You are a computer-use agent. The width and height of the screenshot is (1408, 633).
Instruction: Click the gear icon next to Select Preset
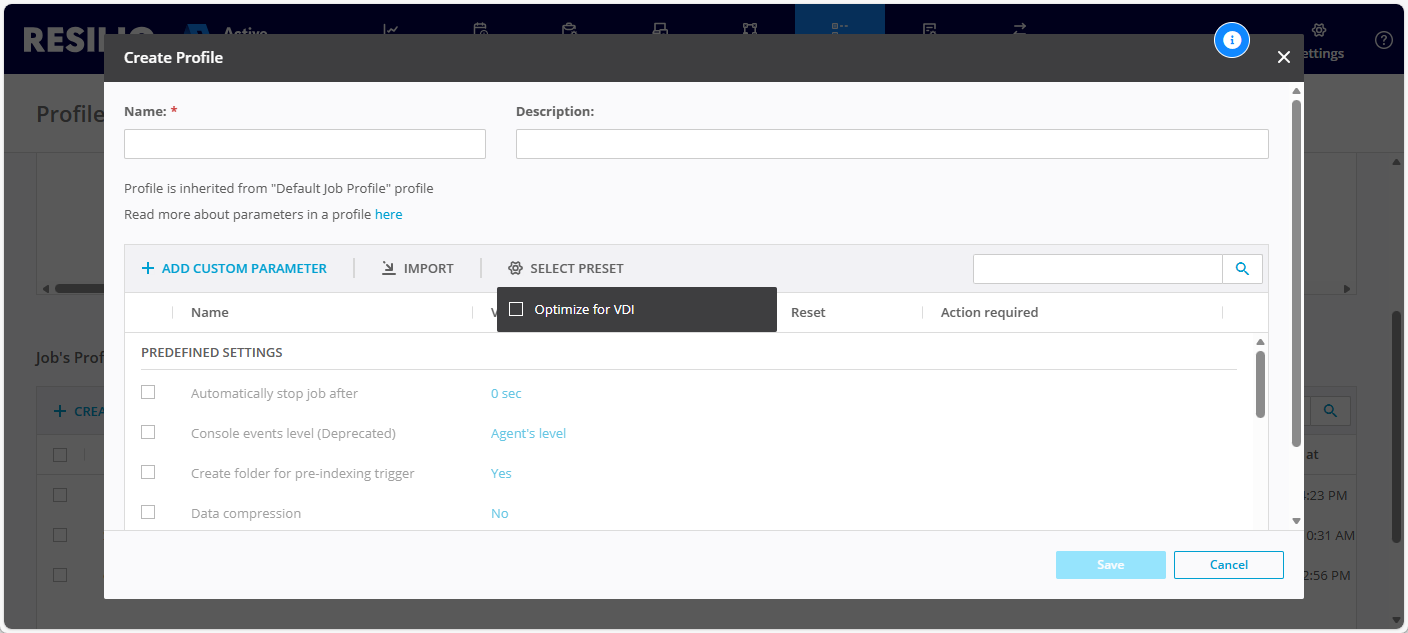(x=516, y=268)
